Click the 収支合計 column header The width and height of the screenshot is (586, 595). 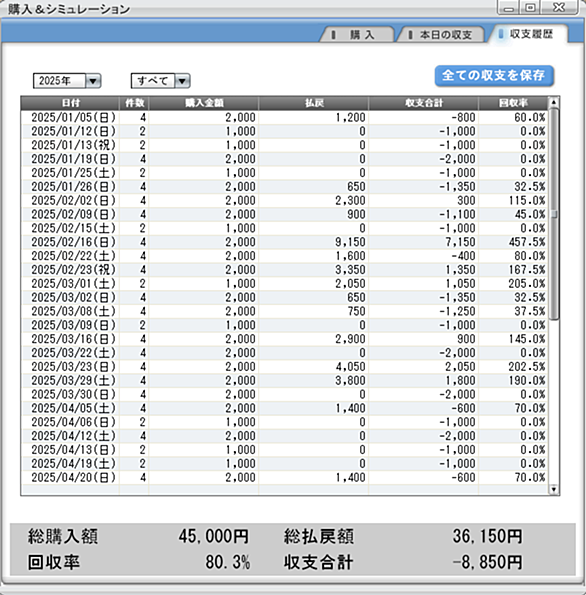pos(423,103)
